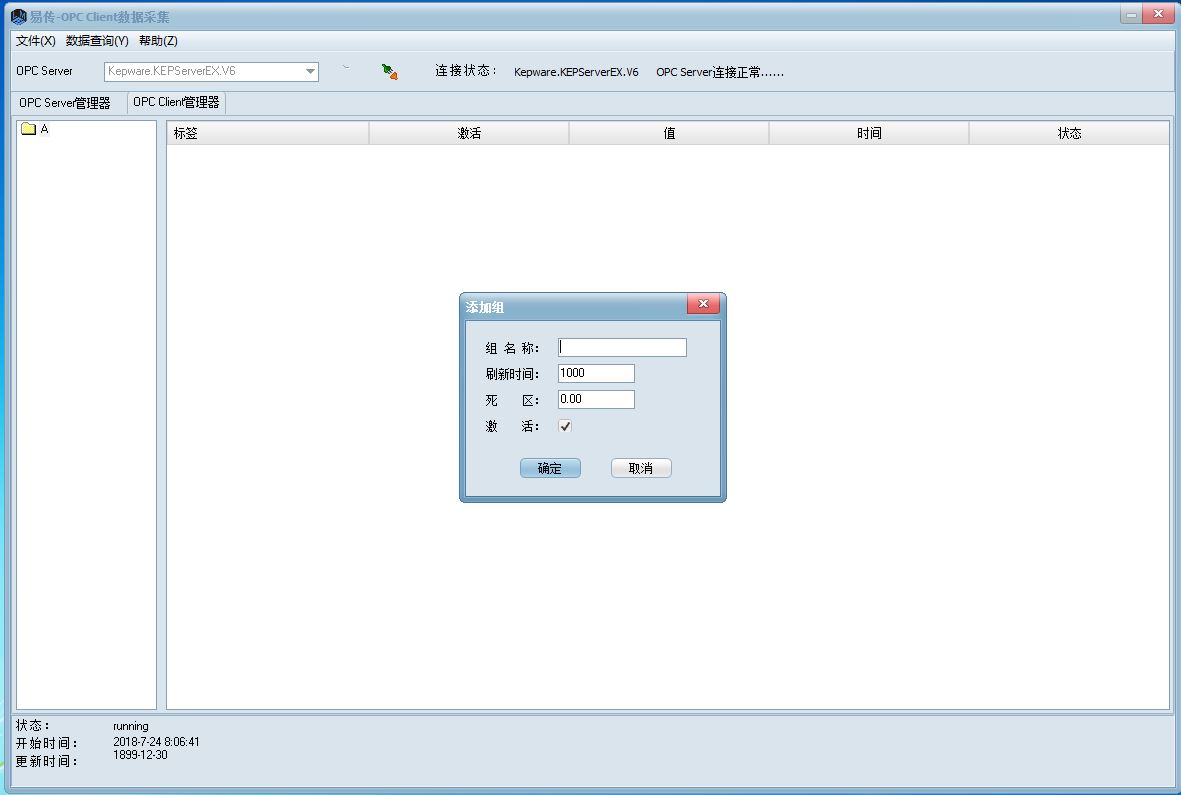Open the 帮助(Z) menu
Viewport: 1181px width, 795px height.
point(158,41)
